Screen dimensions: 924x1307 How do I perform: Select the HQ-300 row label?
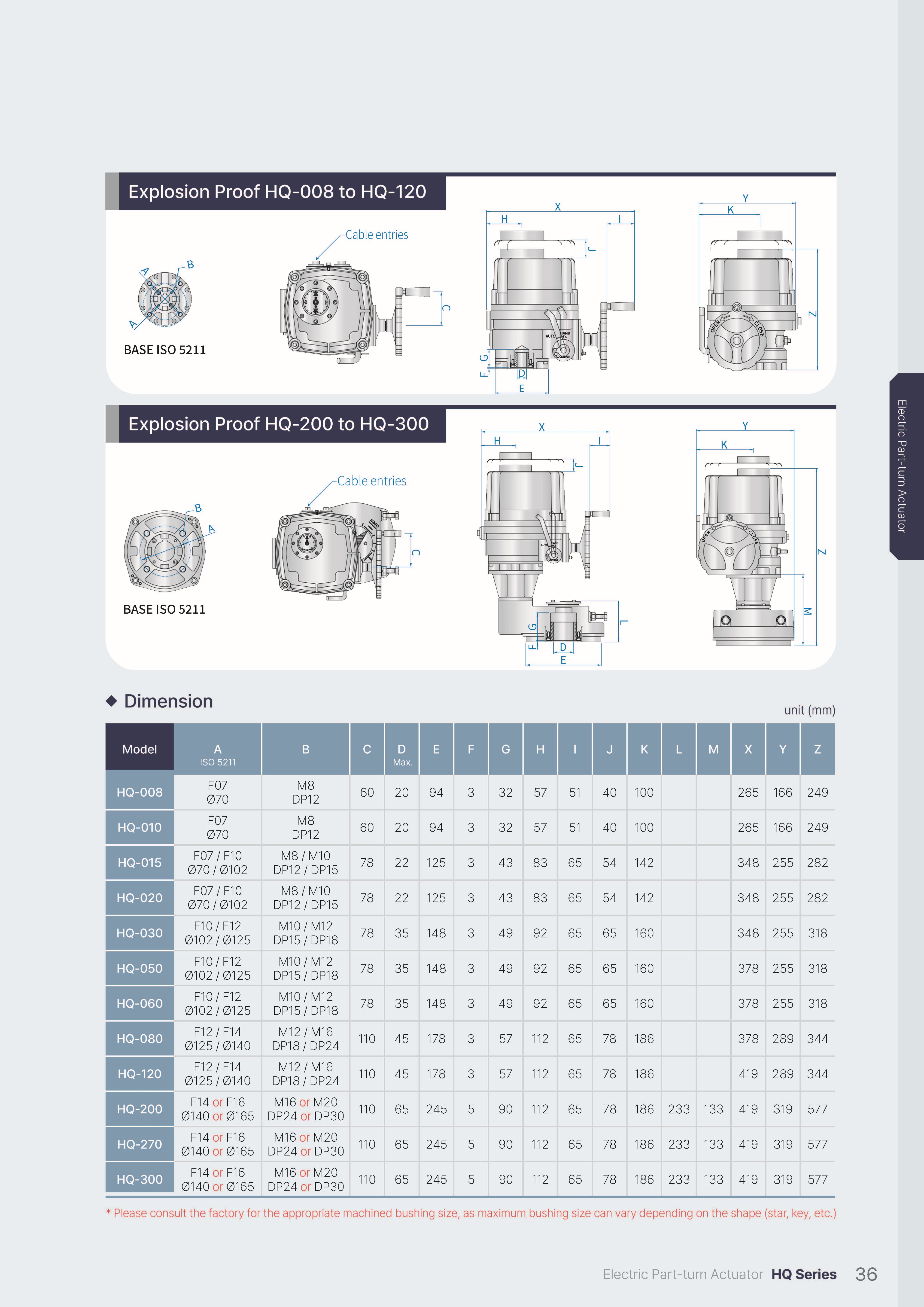pos(140,1179)
